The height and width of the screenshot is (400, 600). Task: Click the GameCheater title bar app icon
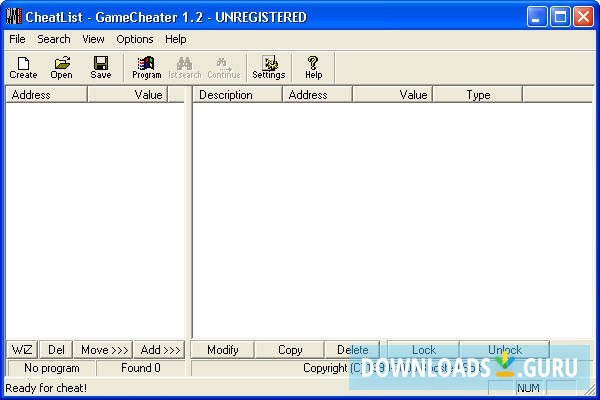coord(14,17)
